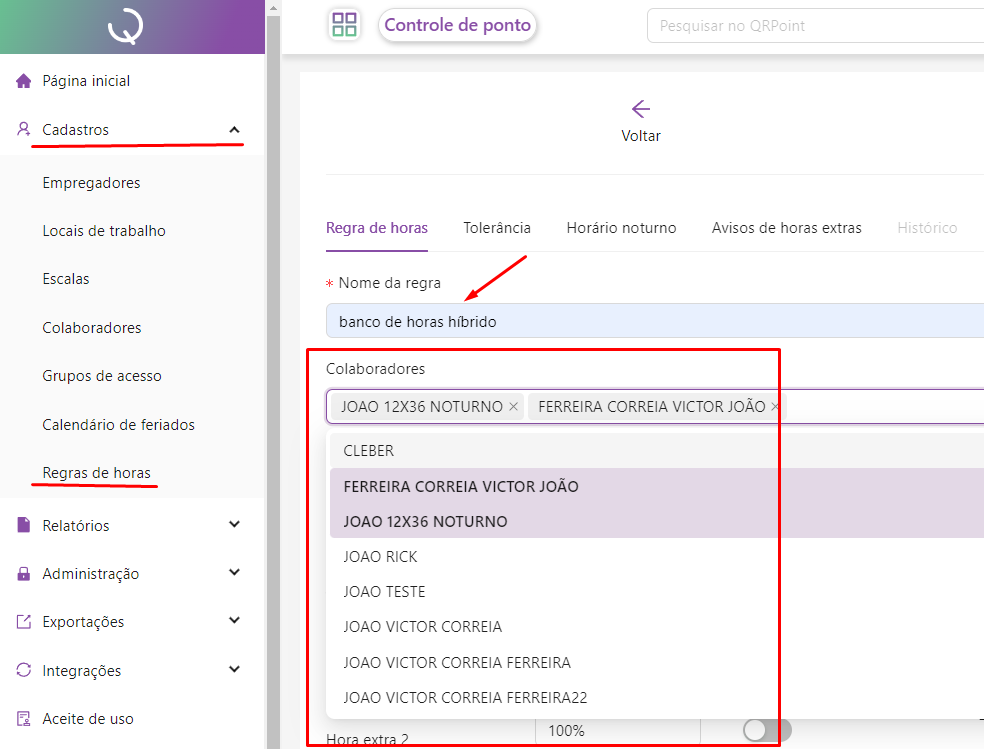The image size is (984, 749).
Task: Click the Aceite de uso icon
Action: (24, 719)
